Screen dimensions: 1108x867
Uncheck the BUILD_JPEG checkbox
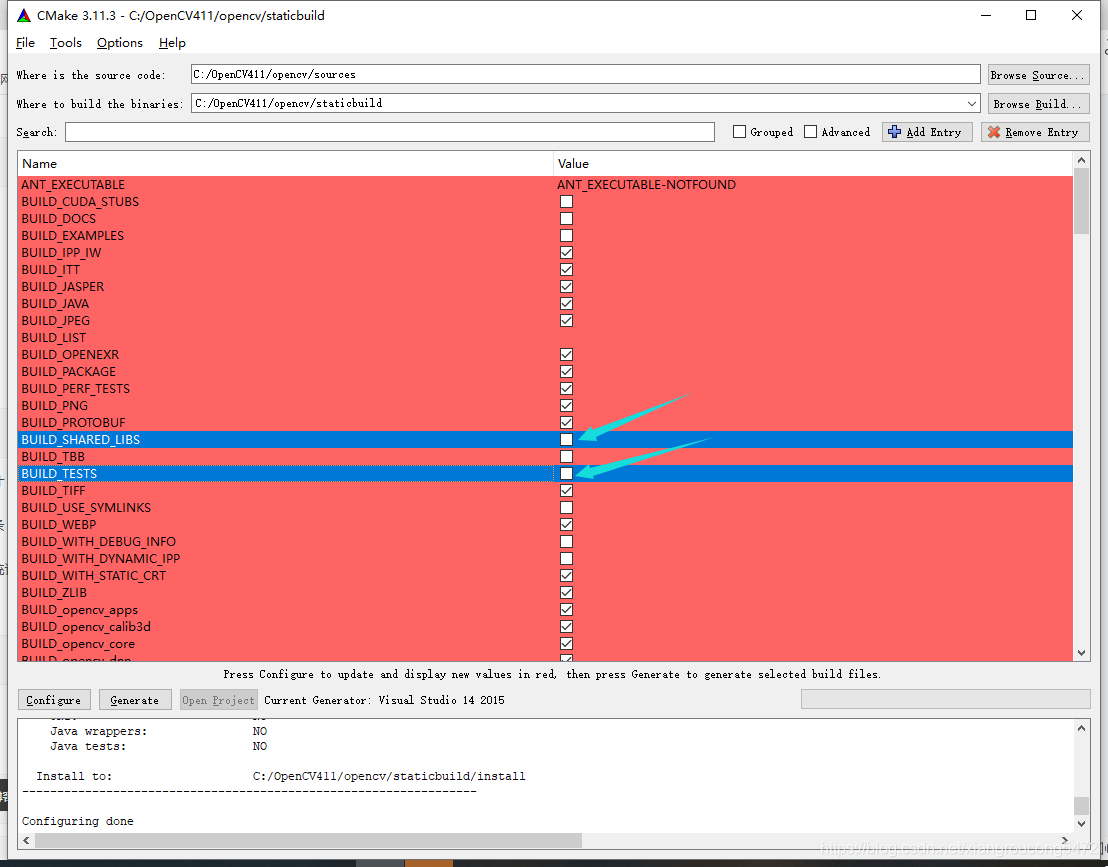[x=566, y=320]
